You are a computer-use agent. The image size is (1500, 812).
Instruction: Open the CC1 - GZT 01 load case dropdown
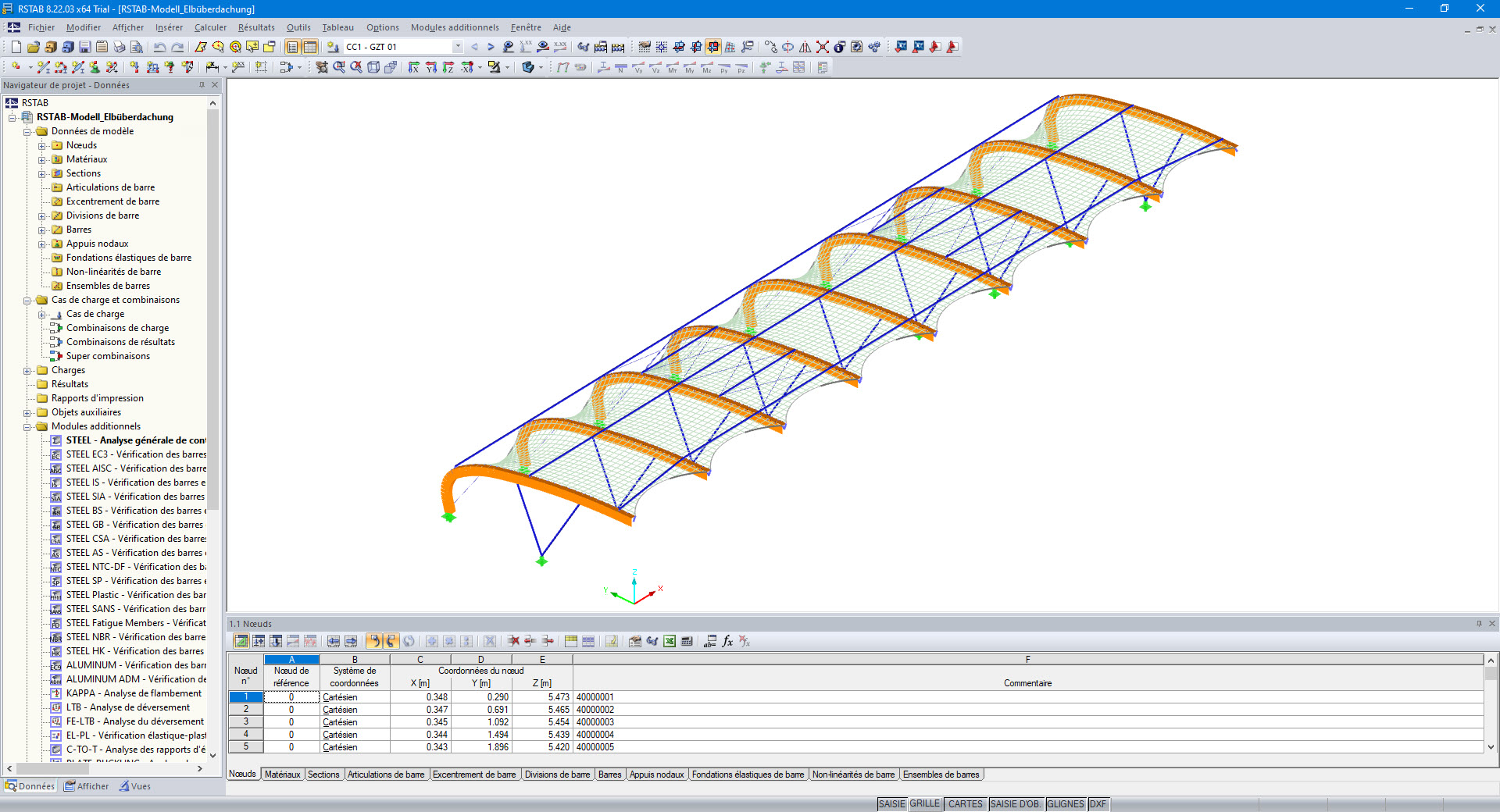point(458,46)
